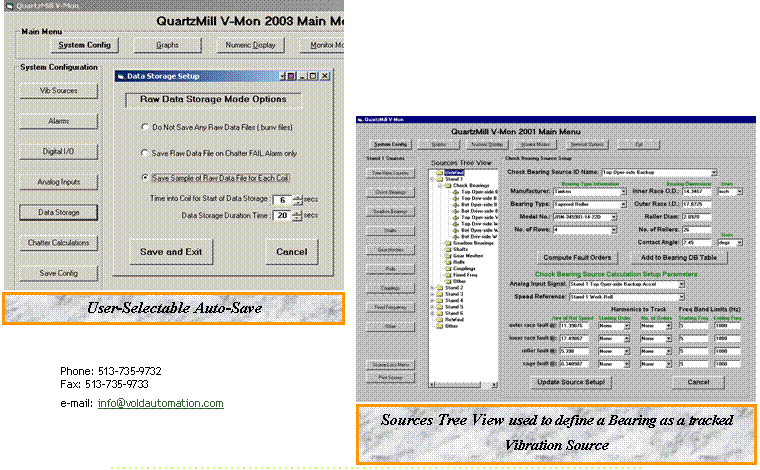Select the Chock Bearings folder icon

[448, 186]
